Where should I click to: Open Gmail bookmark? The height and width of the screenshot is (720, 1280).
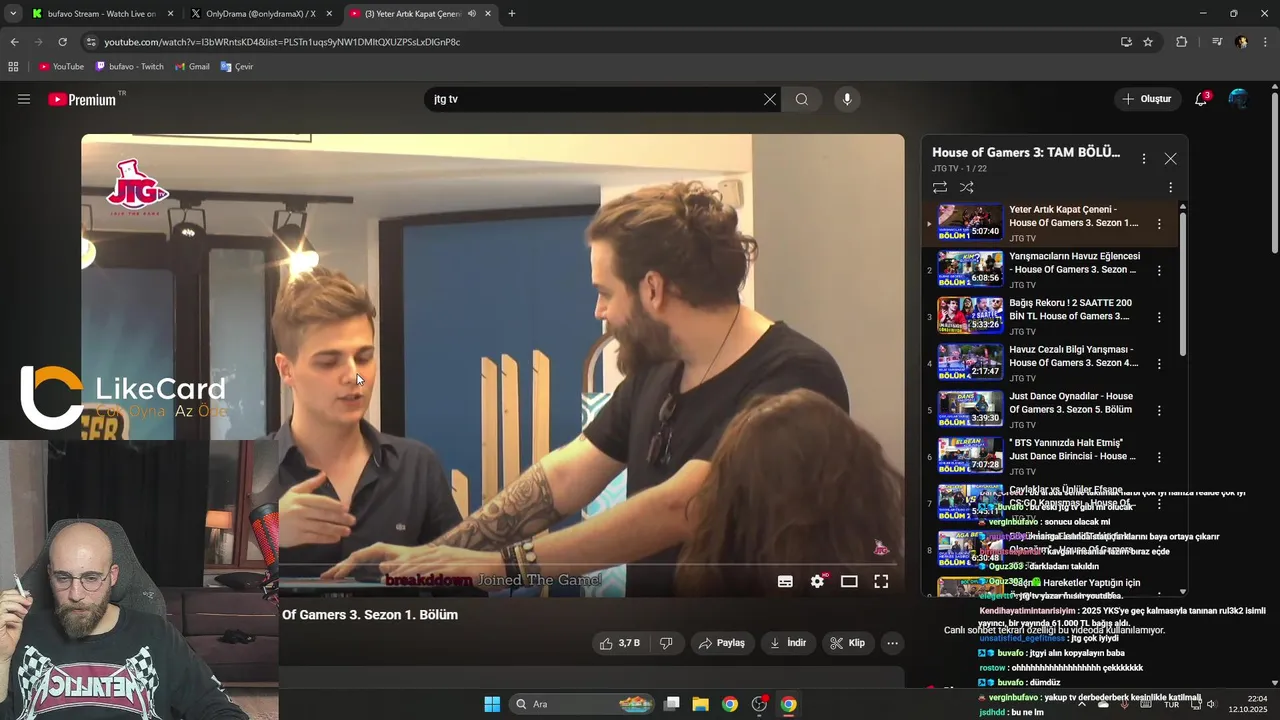192,67
